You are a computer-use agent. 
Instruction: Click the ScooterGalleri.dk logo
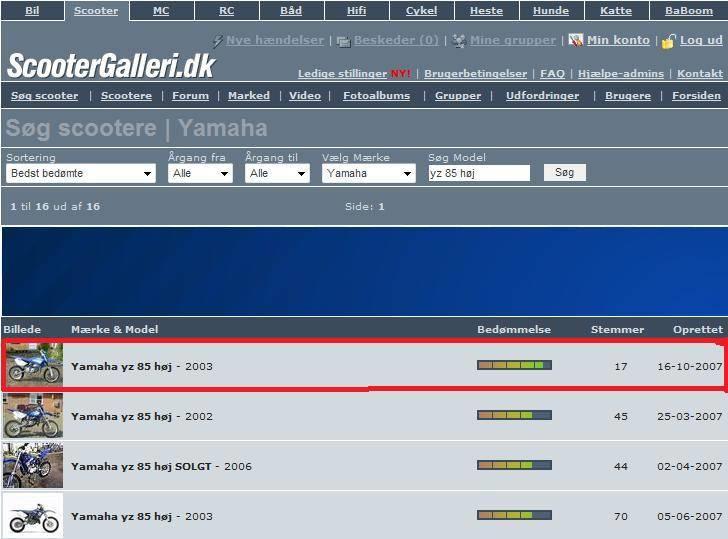[x=111, y=66]
